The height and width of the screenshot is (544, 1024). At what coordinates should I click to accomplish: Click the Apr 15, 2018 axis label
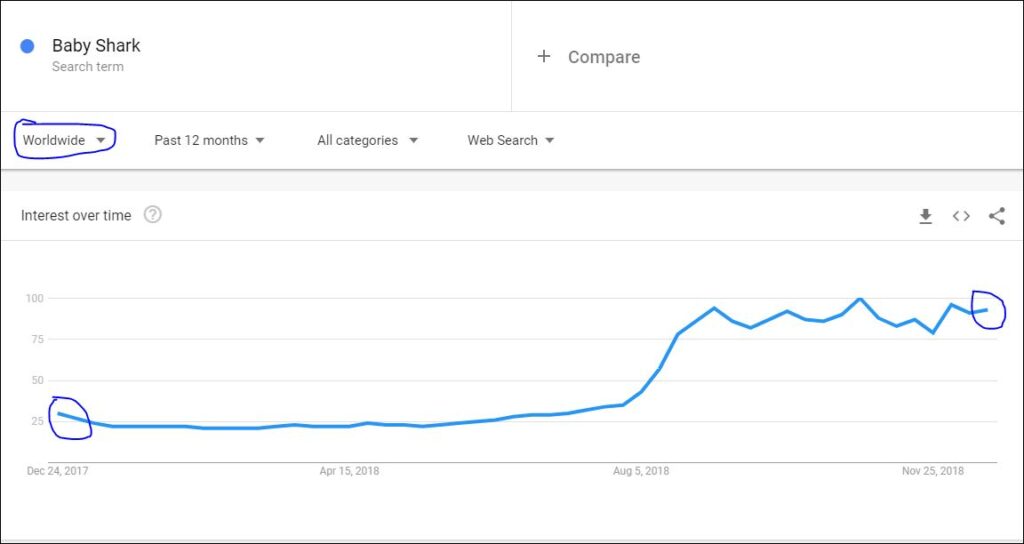point(349,471)
